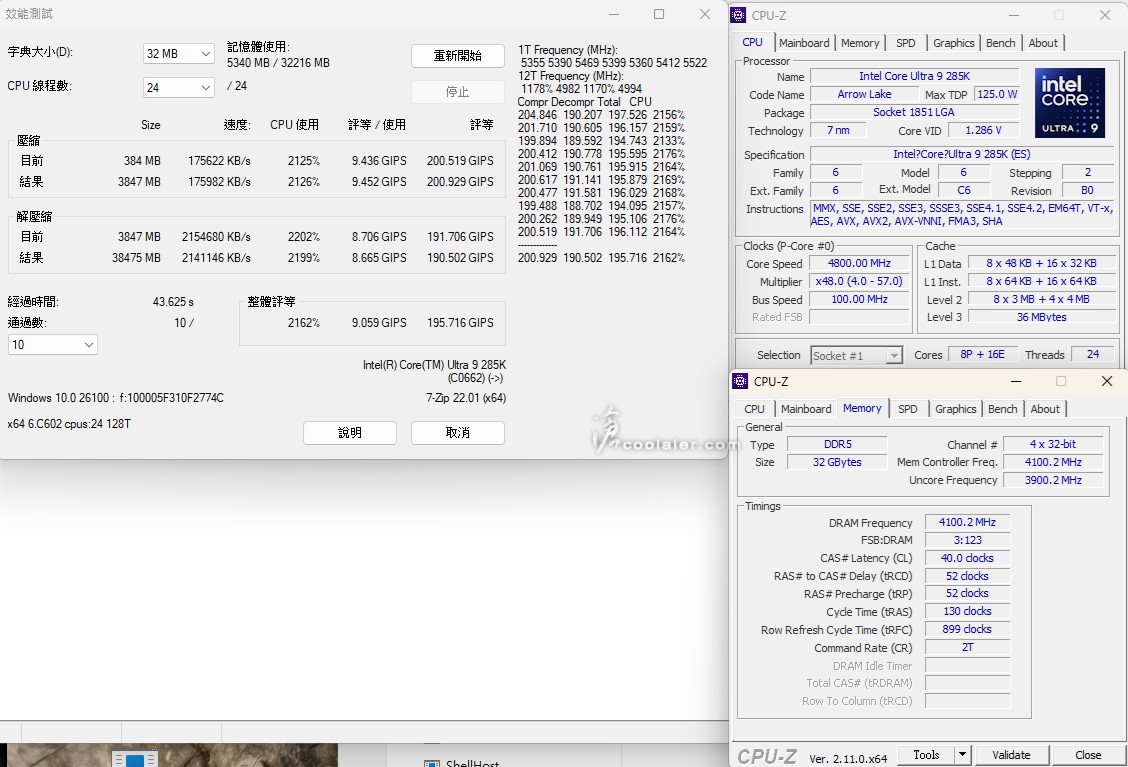This screenshot has width=1128, height=767.
Task: Open help with the 說明 button
Action: coord(350,432)
